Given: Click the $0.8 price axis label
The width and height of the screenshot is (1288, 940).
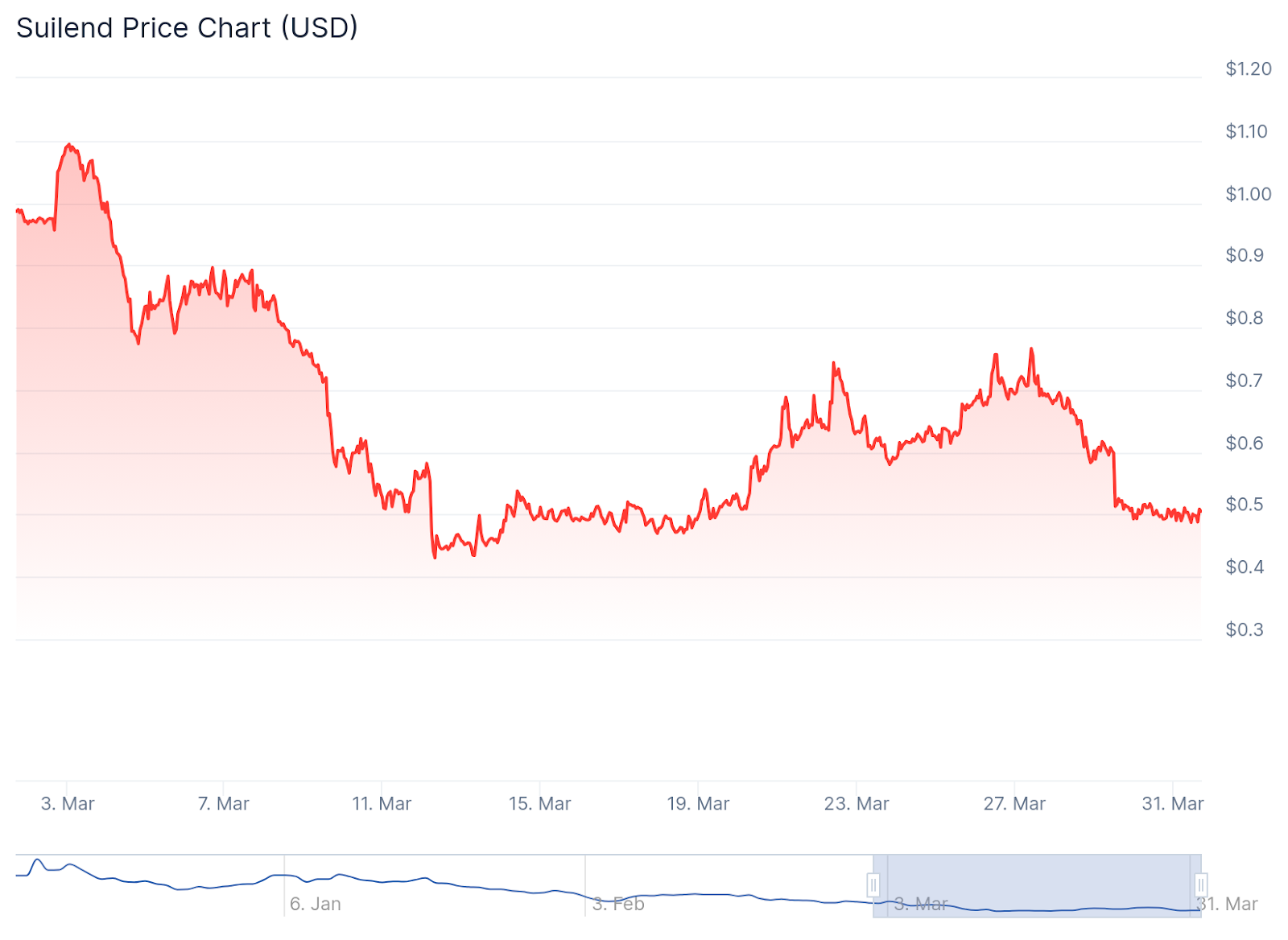Looking at the screenshot, I should click(1245, 318).
